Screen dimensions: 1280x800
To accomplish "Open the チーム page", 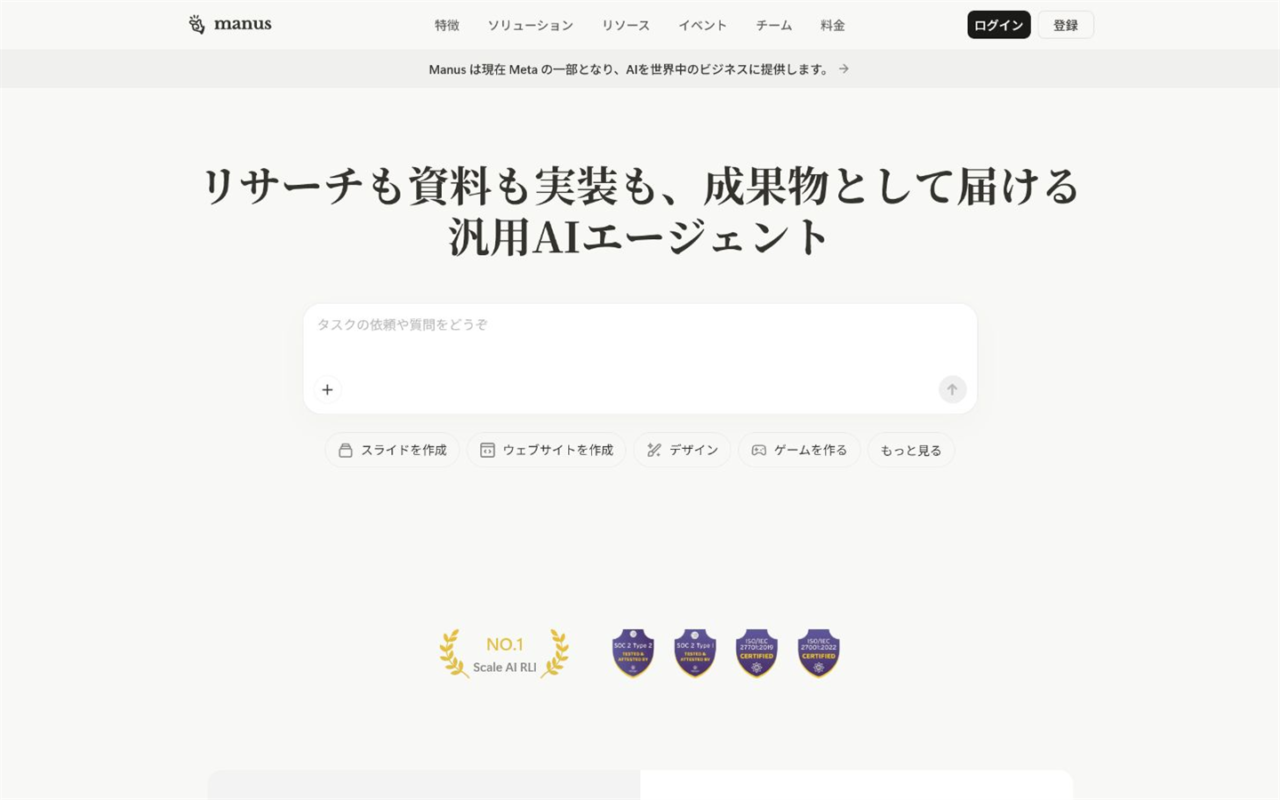I will coord(774,25).
